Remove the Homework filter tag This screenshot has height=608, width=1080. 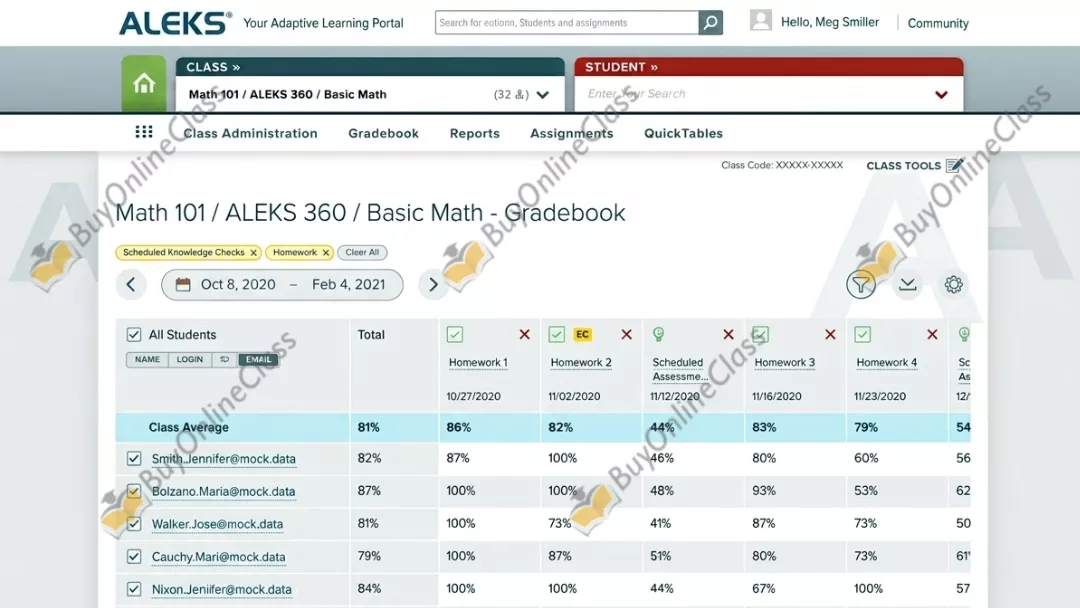(x=326, y=253)
